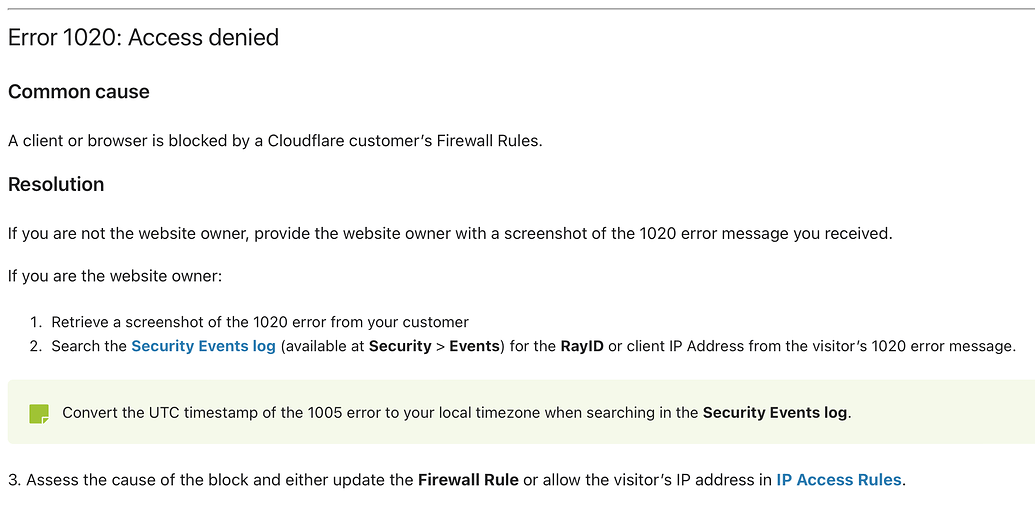Click bold Security Events log in the note
This screenshot has width=1035, height=505.
pos(775,413)
